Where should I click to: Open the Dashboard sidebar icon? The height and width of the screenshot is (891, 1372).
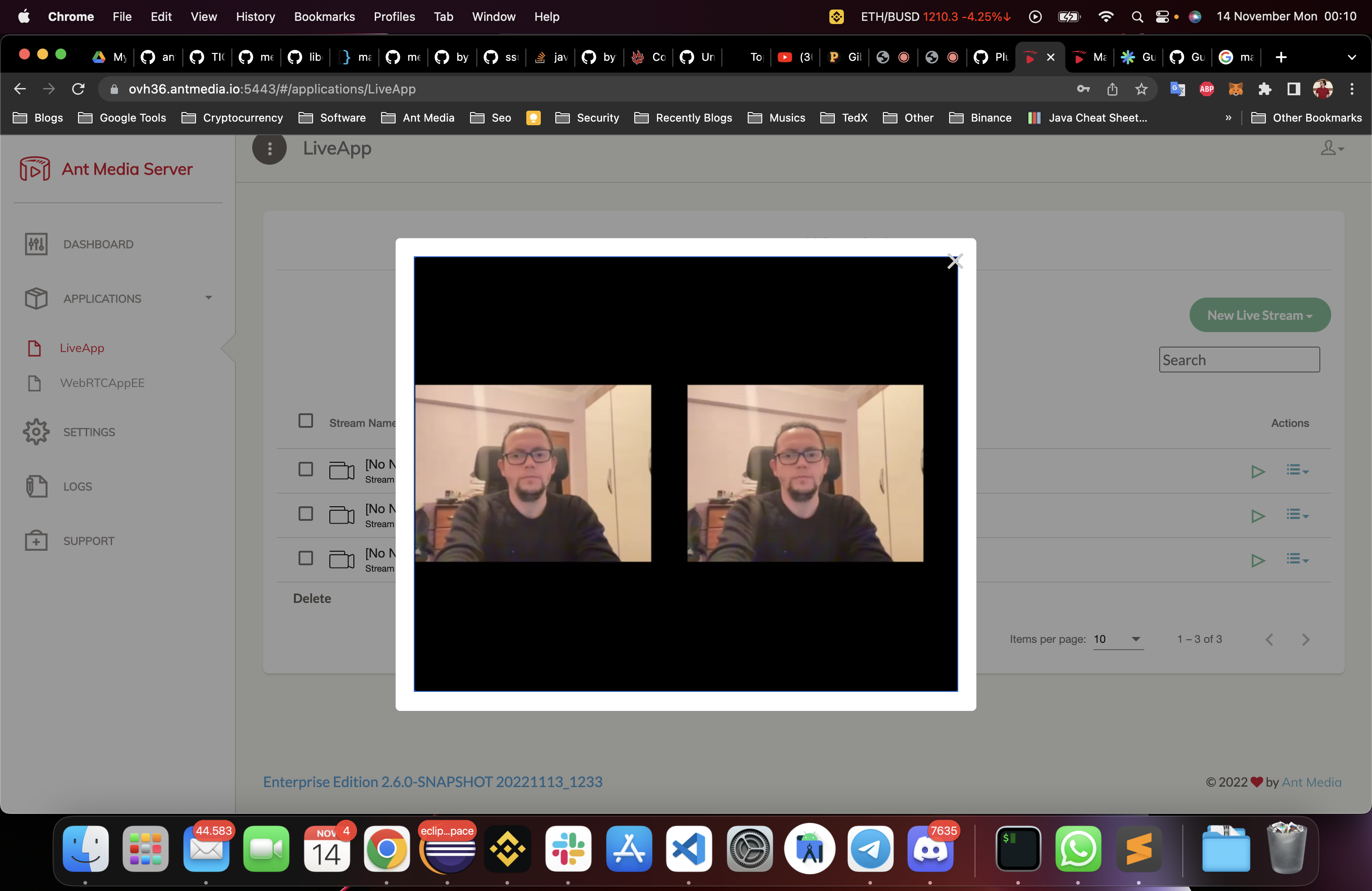[x=36, y=244]
